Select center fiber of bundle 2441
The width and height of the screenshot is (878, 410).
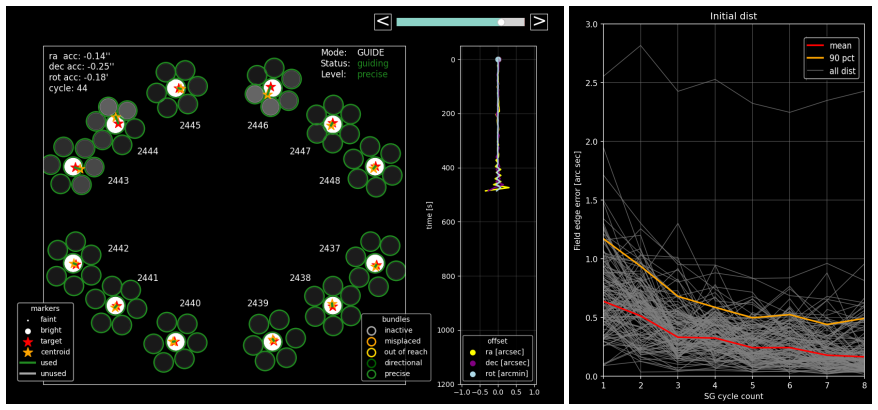[115, 305]
